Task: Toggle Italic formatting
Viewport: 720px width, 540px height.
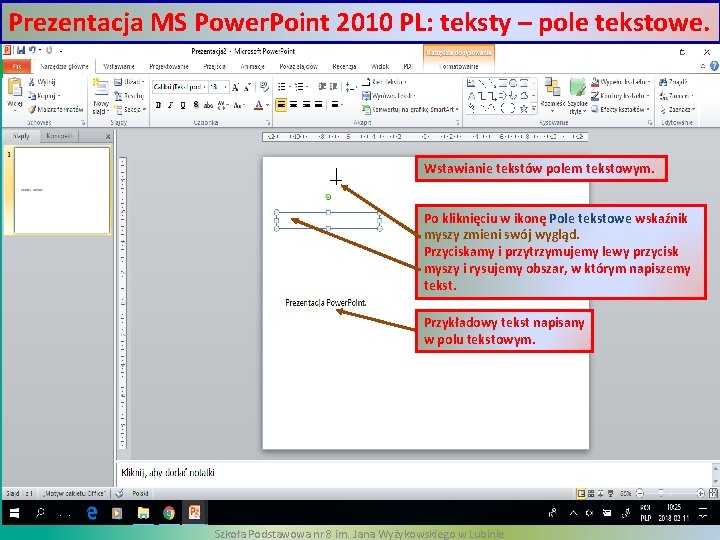Action: click(x=170, y=105)
